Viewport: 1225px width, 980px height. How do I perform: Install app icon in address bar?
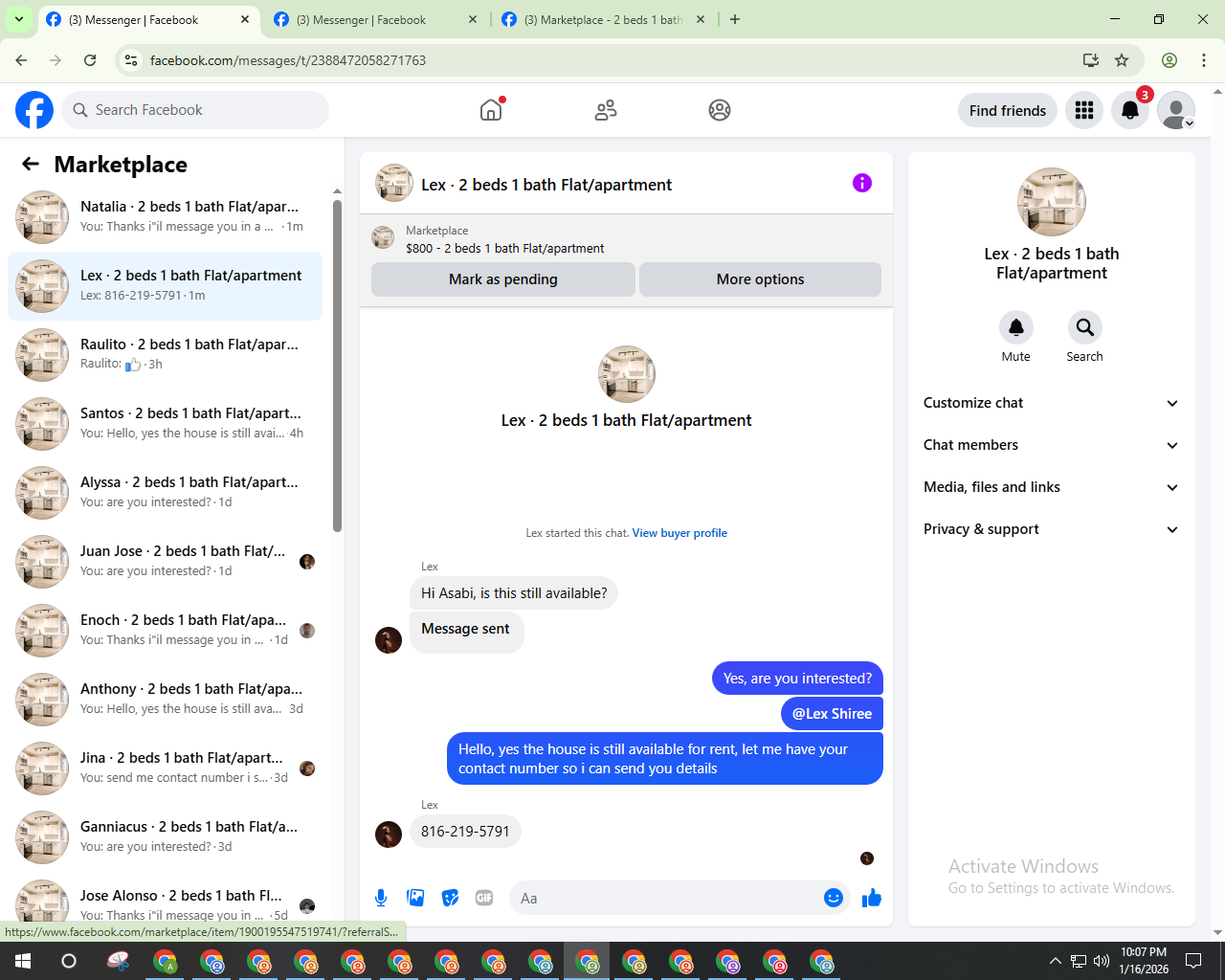pyautogui.click(x=1091, y=60)
